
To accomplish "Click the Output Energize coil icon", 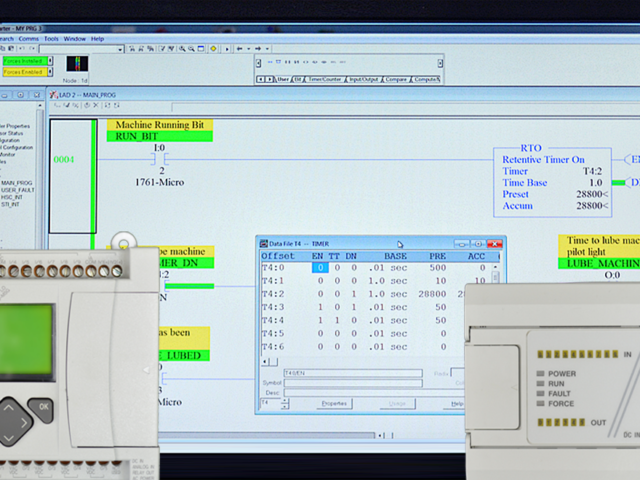I will click(x=306, y=62).
